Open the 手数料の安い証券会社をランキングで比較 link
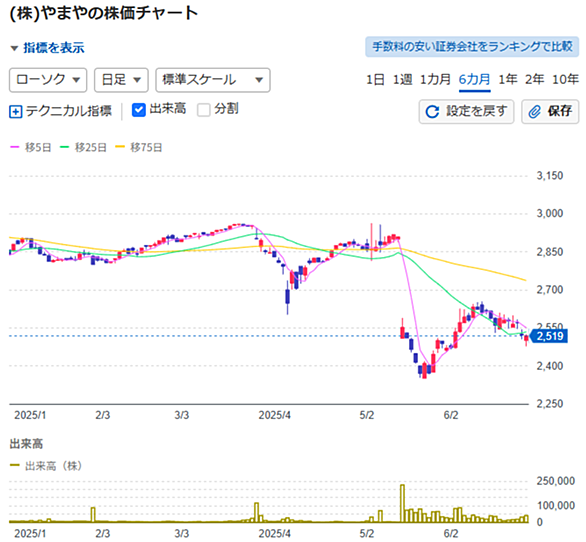Screen dimensions: 586x542 [x=472, y=47]
